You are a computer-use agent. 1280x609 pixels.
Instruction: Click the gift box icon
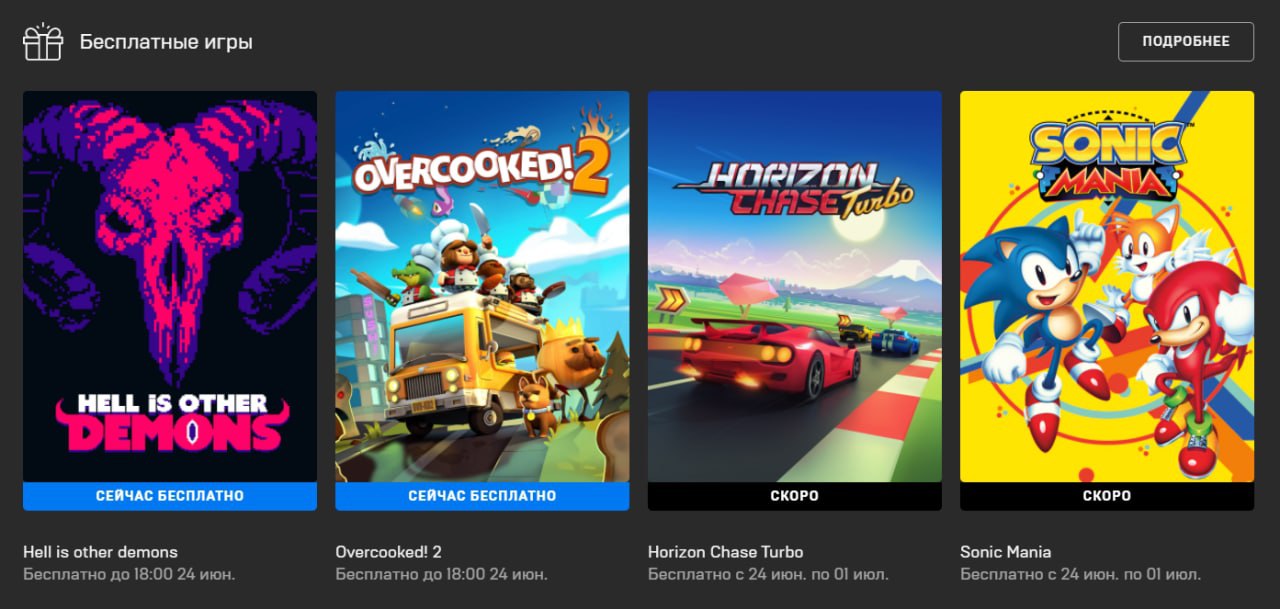(x=43, y=42)
